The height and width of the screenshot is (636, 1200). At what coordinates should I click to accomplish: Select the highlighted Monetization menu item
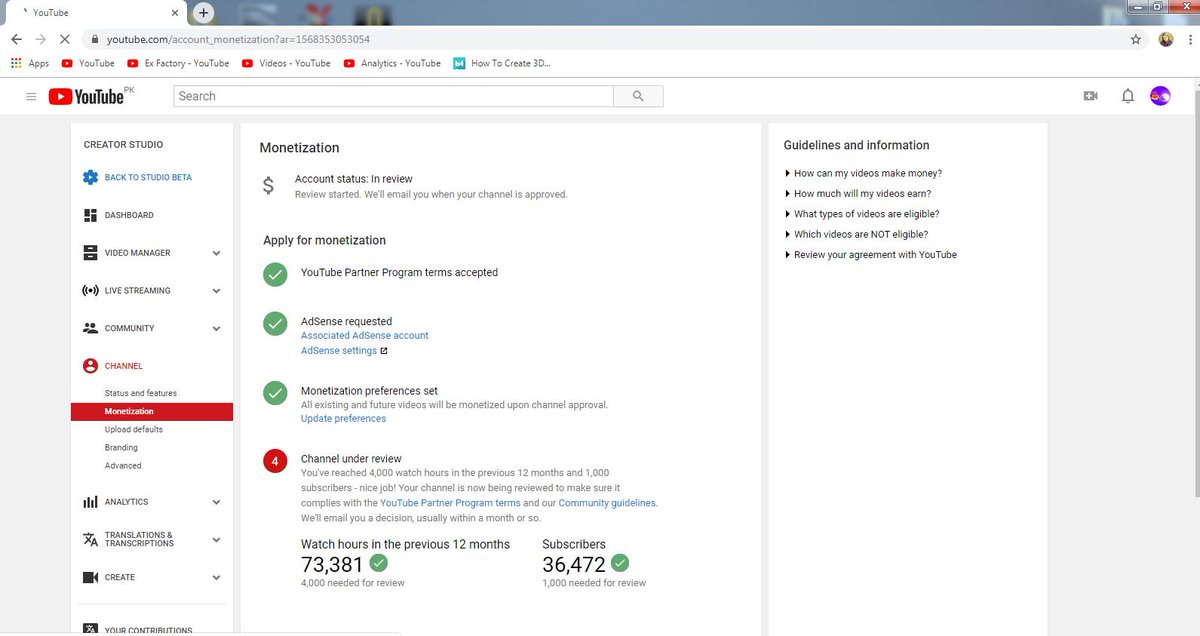click(152, 412)
